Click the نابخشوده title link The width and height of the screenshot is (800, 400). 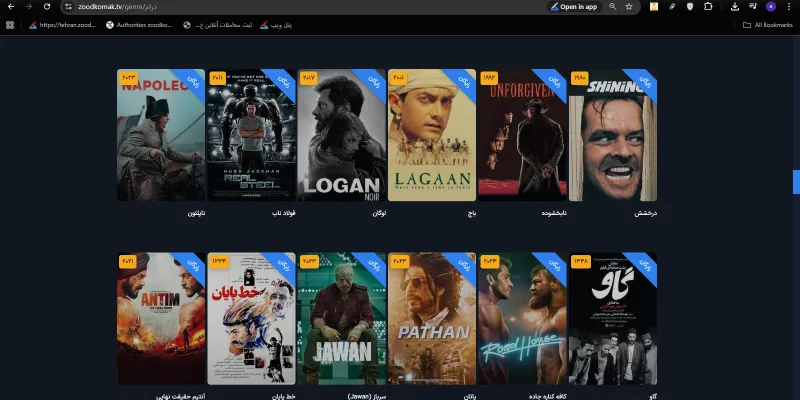click(x=554, y=214)
